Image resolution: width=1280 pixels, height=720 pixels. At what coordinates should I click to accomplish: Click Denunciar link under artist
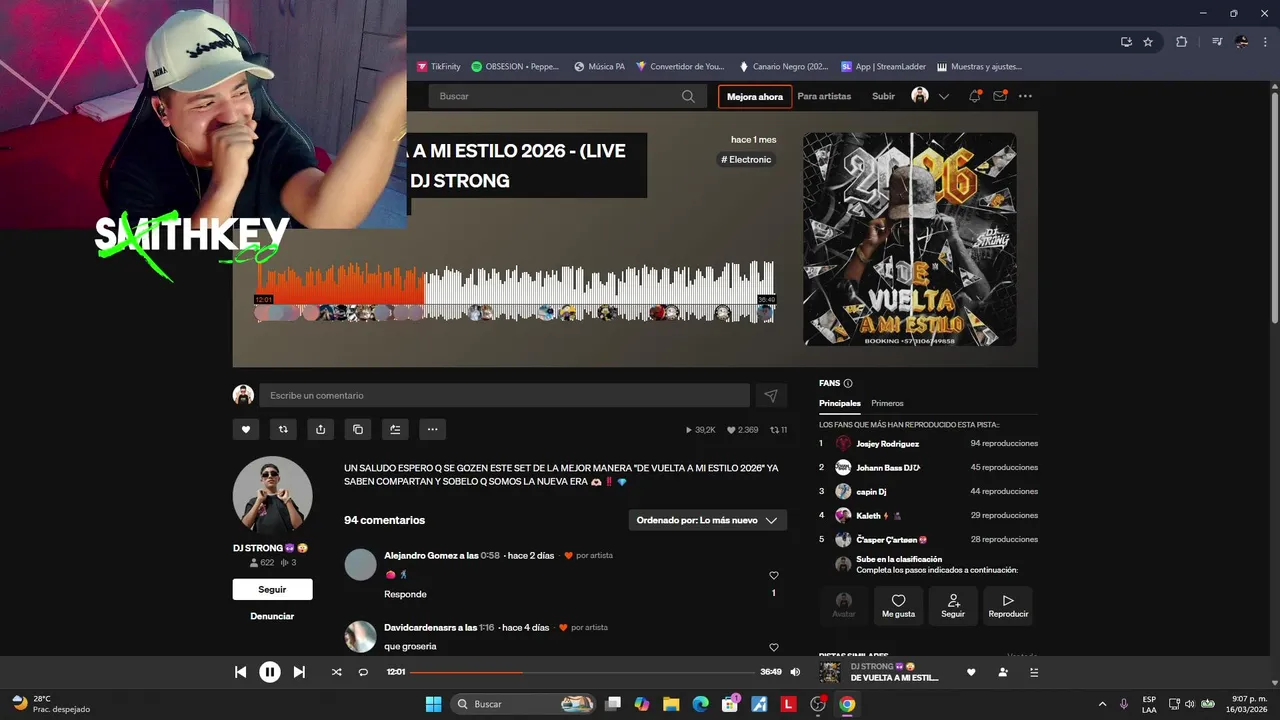click(272, 616)
